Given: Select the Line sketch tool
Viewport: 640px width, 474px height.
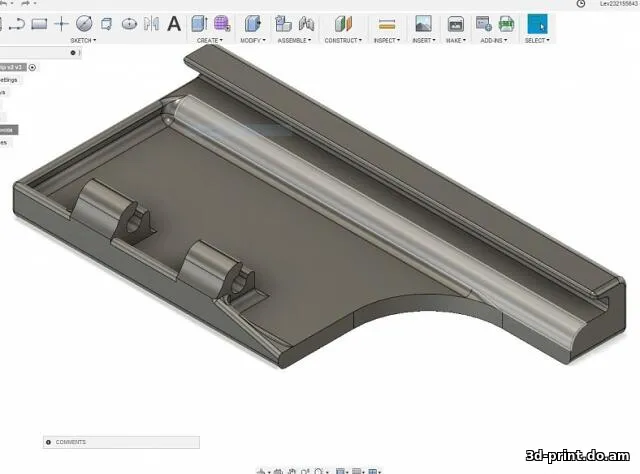Looking at the screenshot, I should [x=18, y=22].
